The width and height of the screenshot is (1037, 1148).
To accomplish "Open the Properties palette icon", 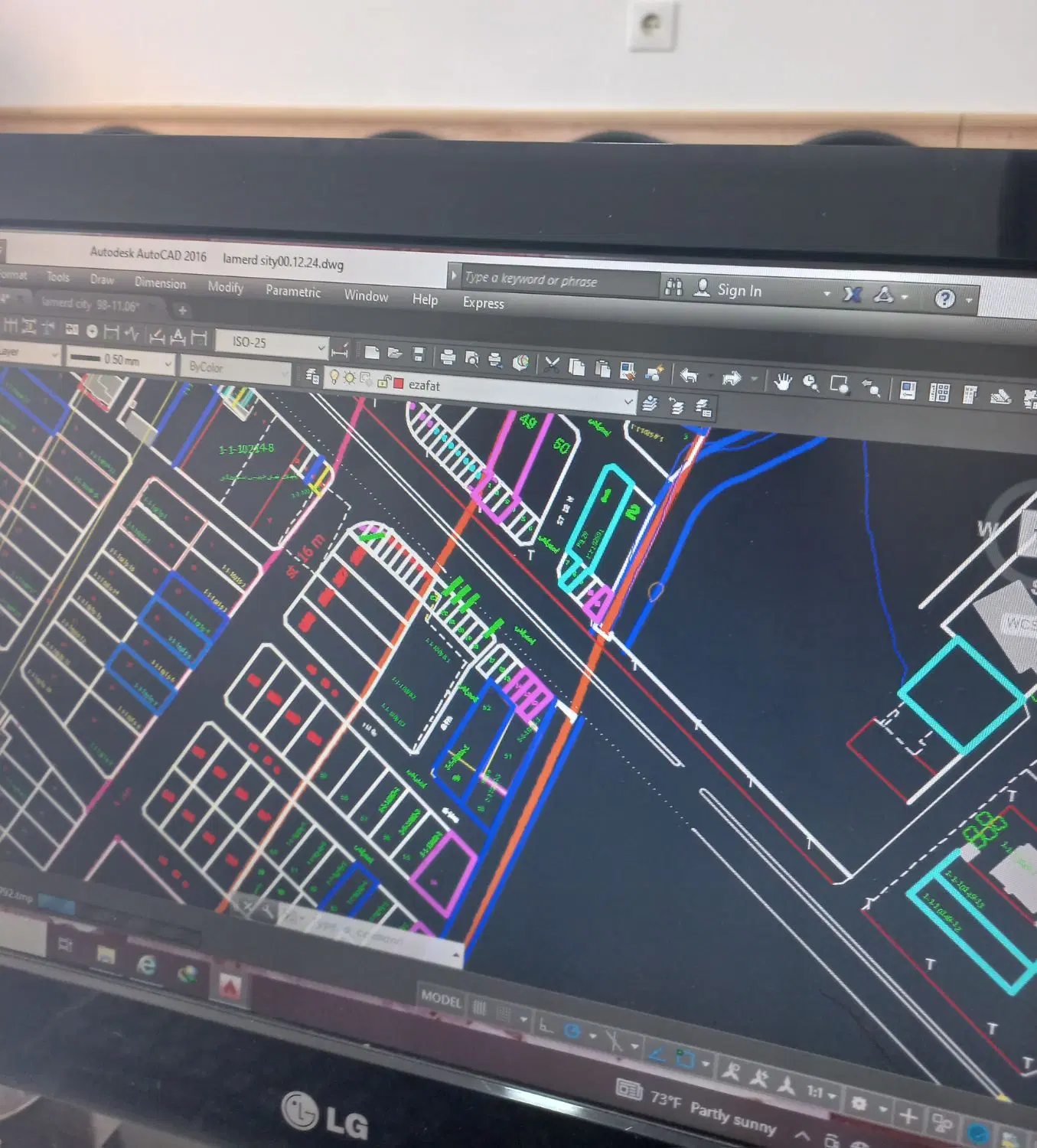I will pyautogui.click(x=908, y=390).
